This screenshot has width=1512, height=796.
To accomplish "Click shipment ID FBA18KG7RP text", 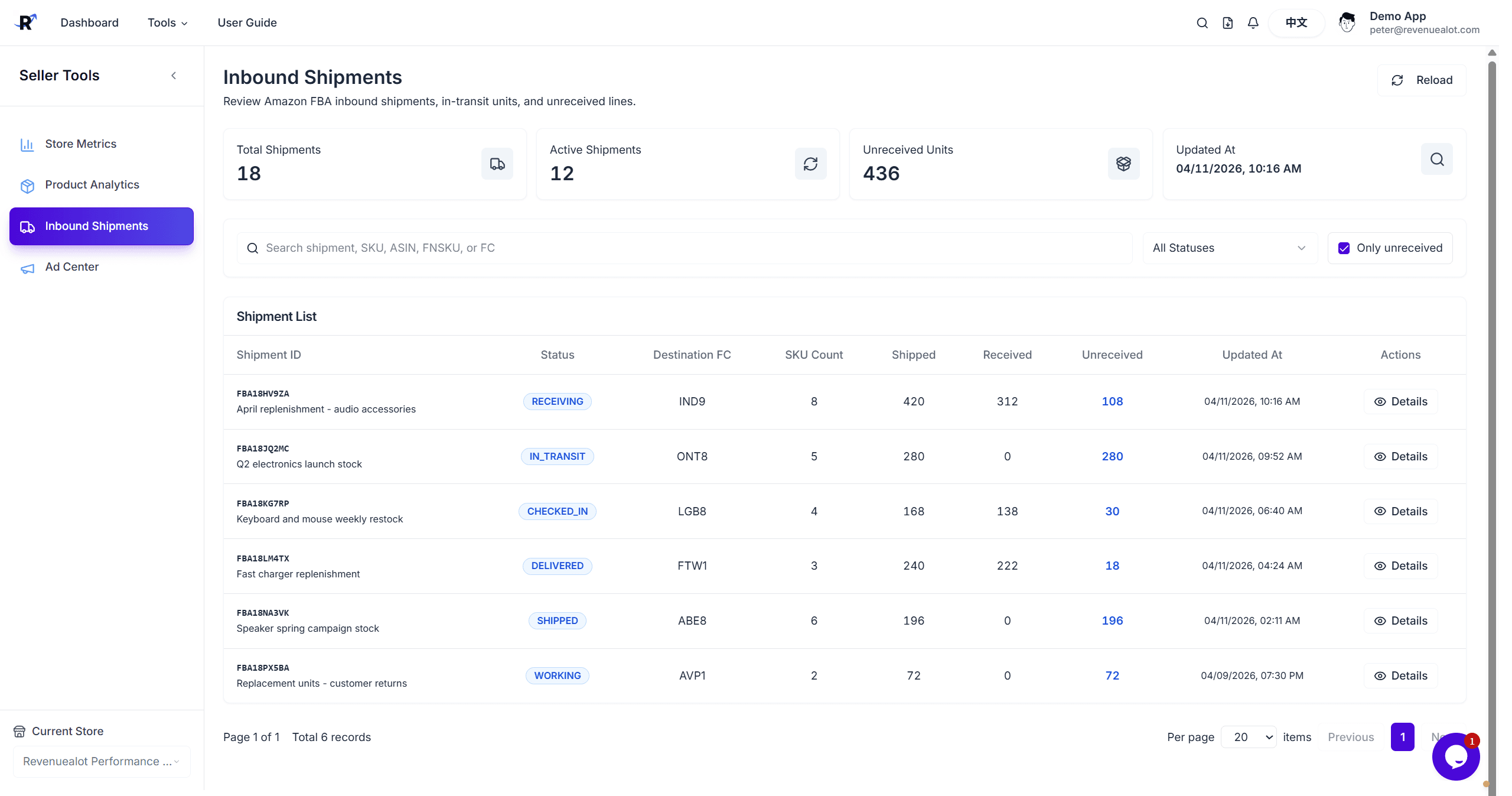I will tap(263, 504).
